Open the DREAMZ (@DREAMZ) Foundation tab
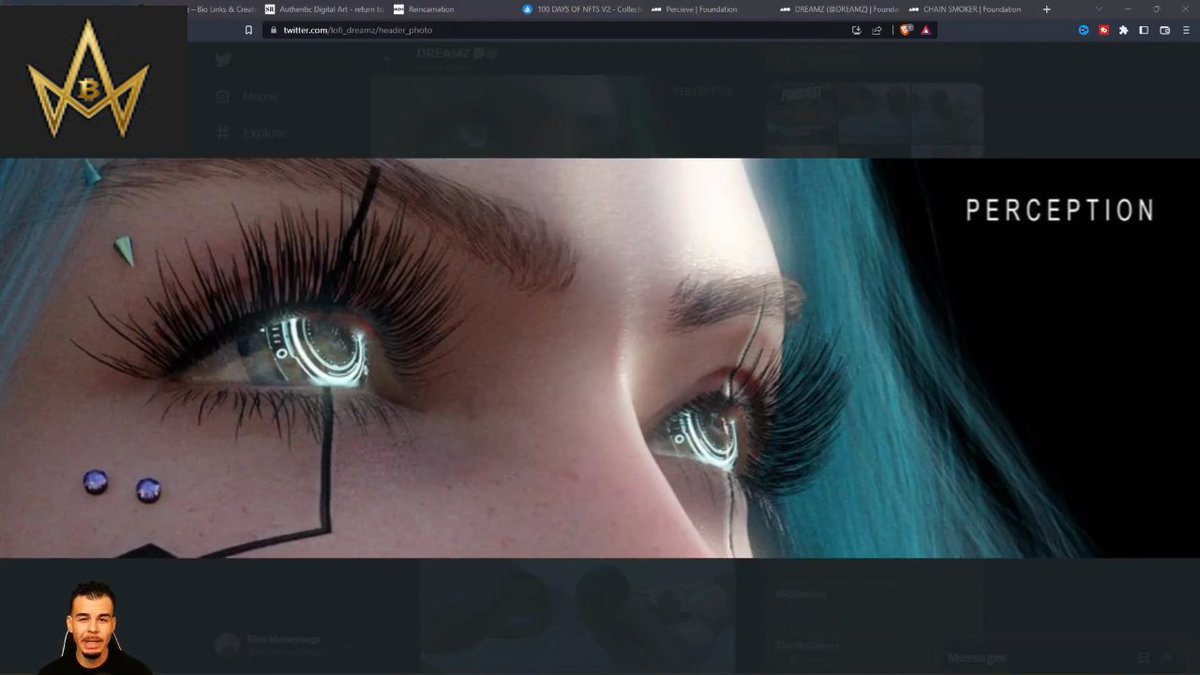 coord(837,9)
